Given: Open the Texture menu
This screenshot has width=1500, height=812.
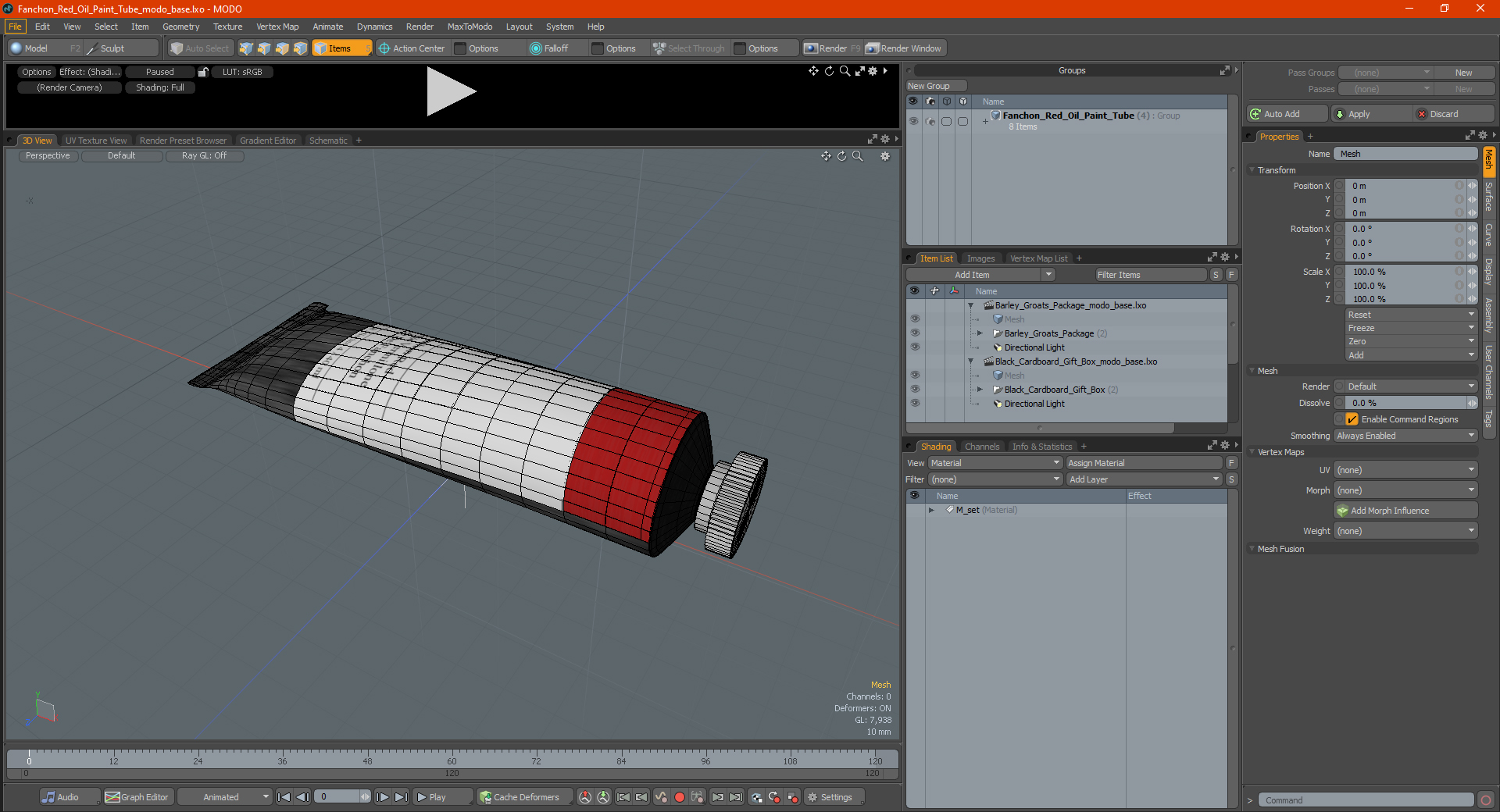Looking at the screenshot, I should pyautogui.click(x=228, y=27).
